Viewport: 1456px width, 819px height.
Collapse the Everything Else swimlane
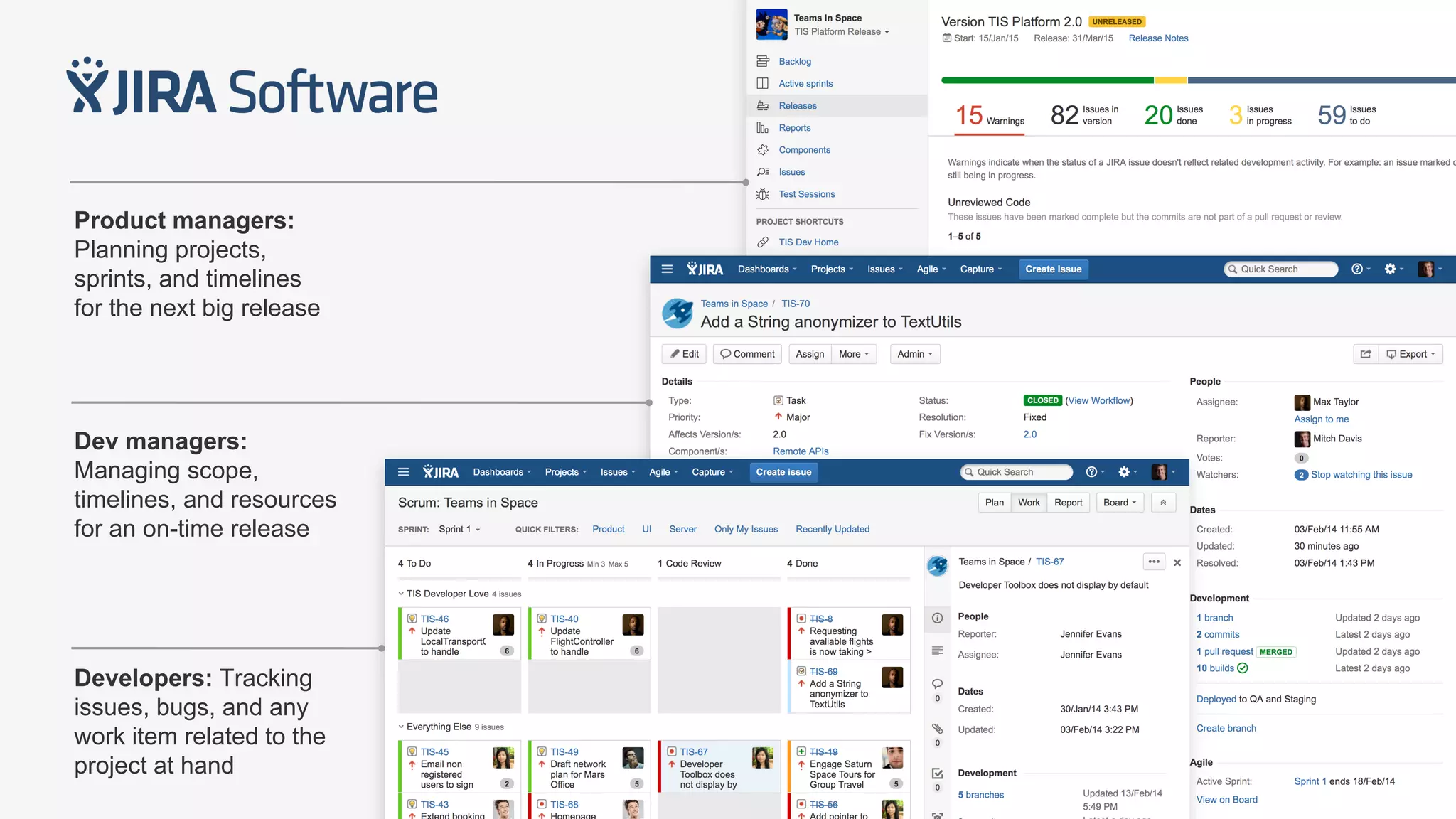pos(401,727)
